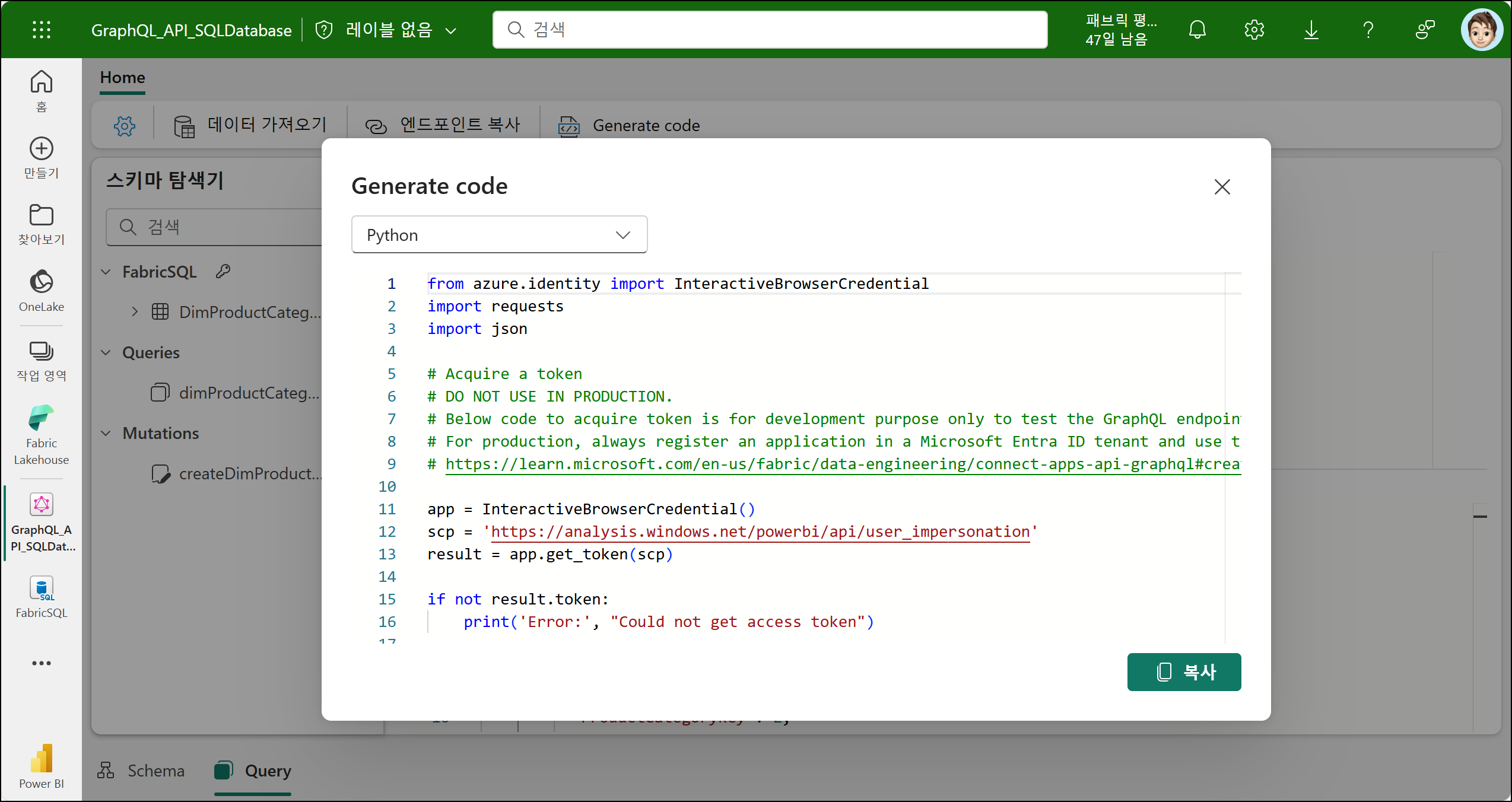1512x802 pixels.
Task: Open the app launcher waffle menu
Action: point(41,30)
